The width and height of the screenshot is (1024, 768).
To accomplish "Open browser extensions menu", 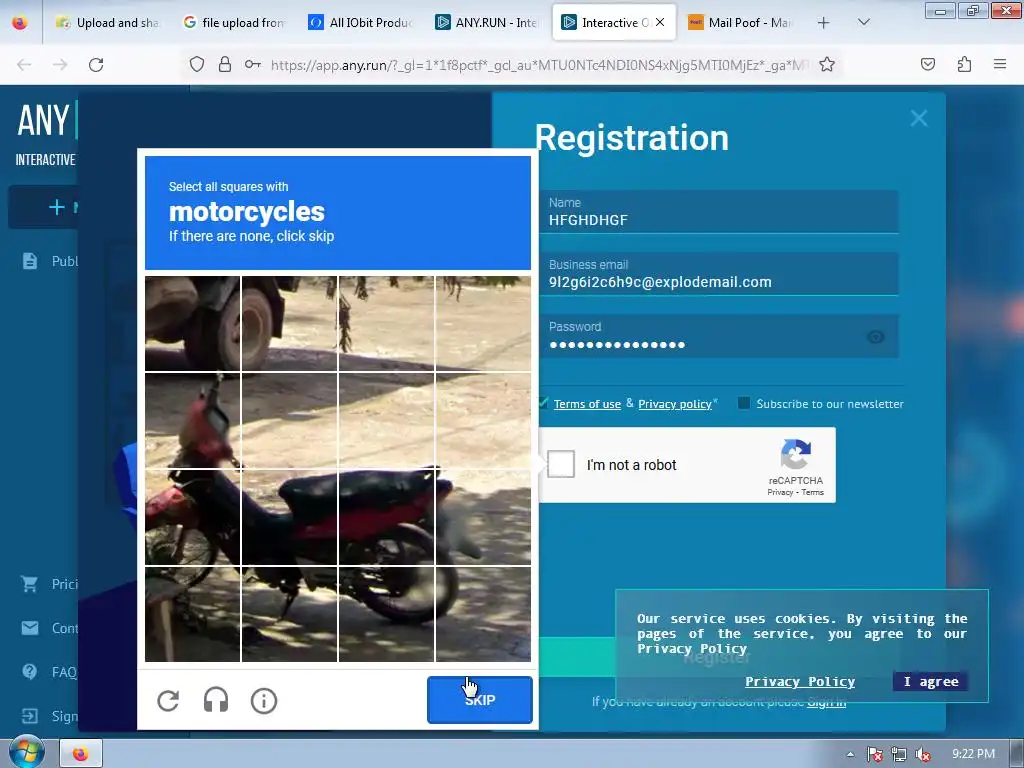I will click(964, 64).
